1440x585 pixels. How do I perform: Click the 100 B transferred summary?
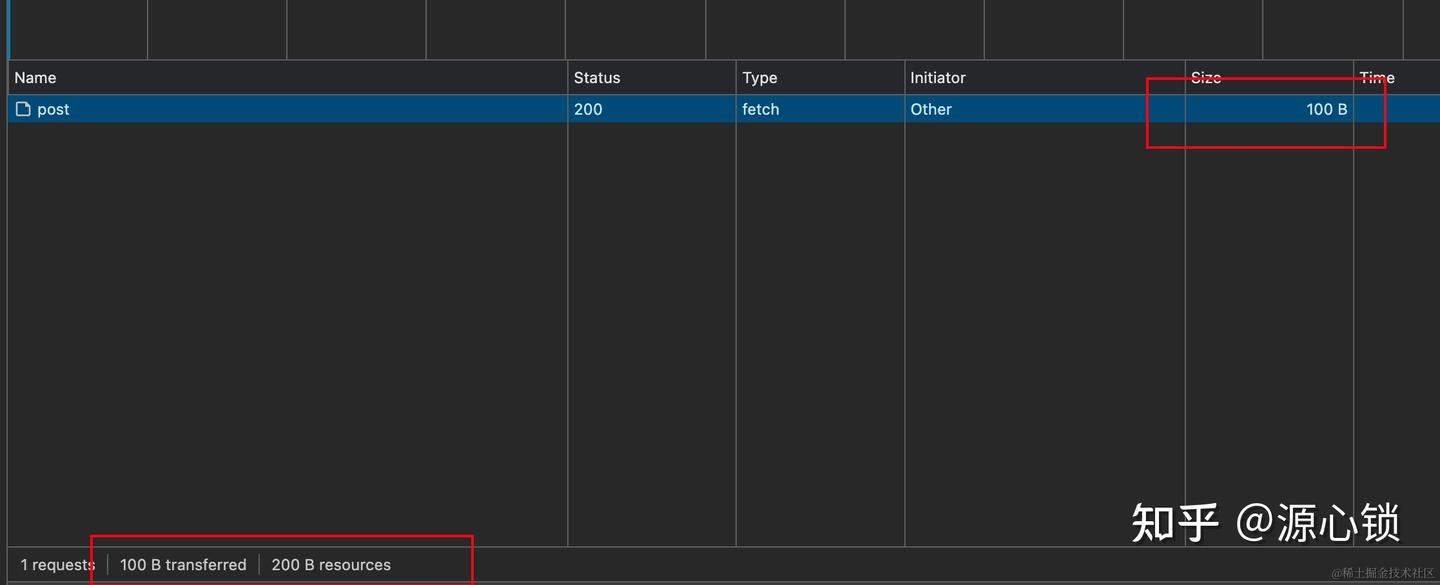183,565
